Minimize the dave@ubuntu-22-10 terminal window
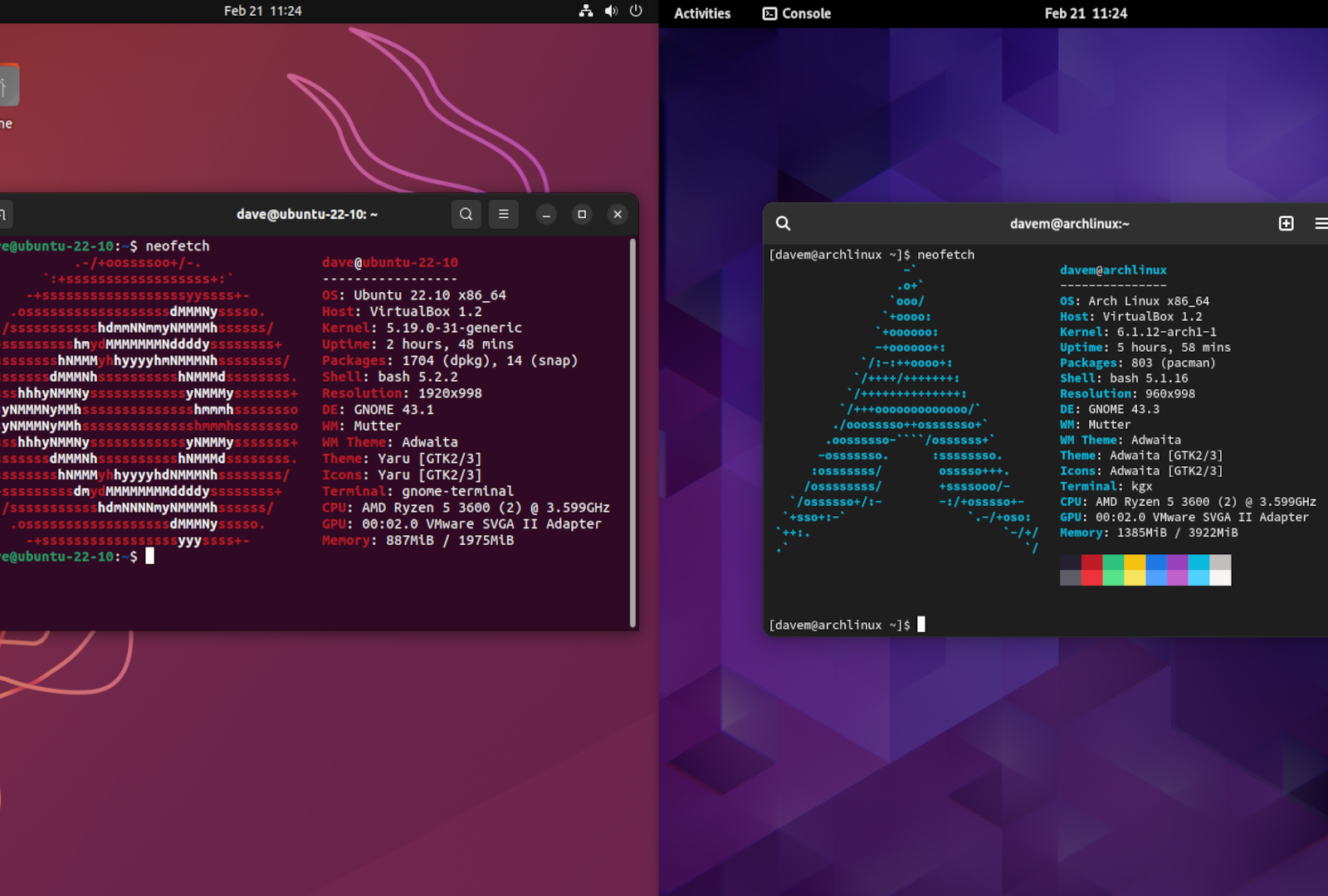 546,214
